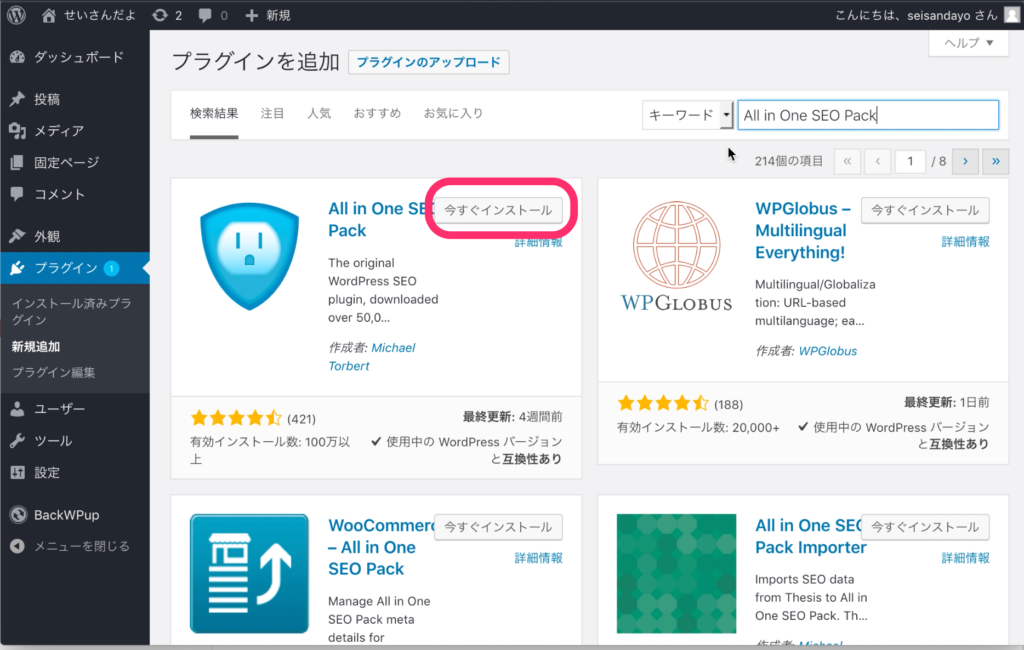Viewport: 1024px width, 650px height.
Task: Go to the next results page arrow
Action: tap(965, 161)
